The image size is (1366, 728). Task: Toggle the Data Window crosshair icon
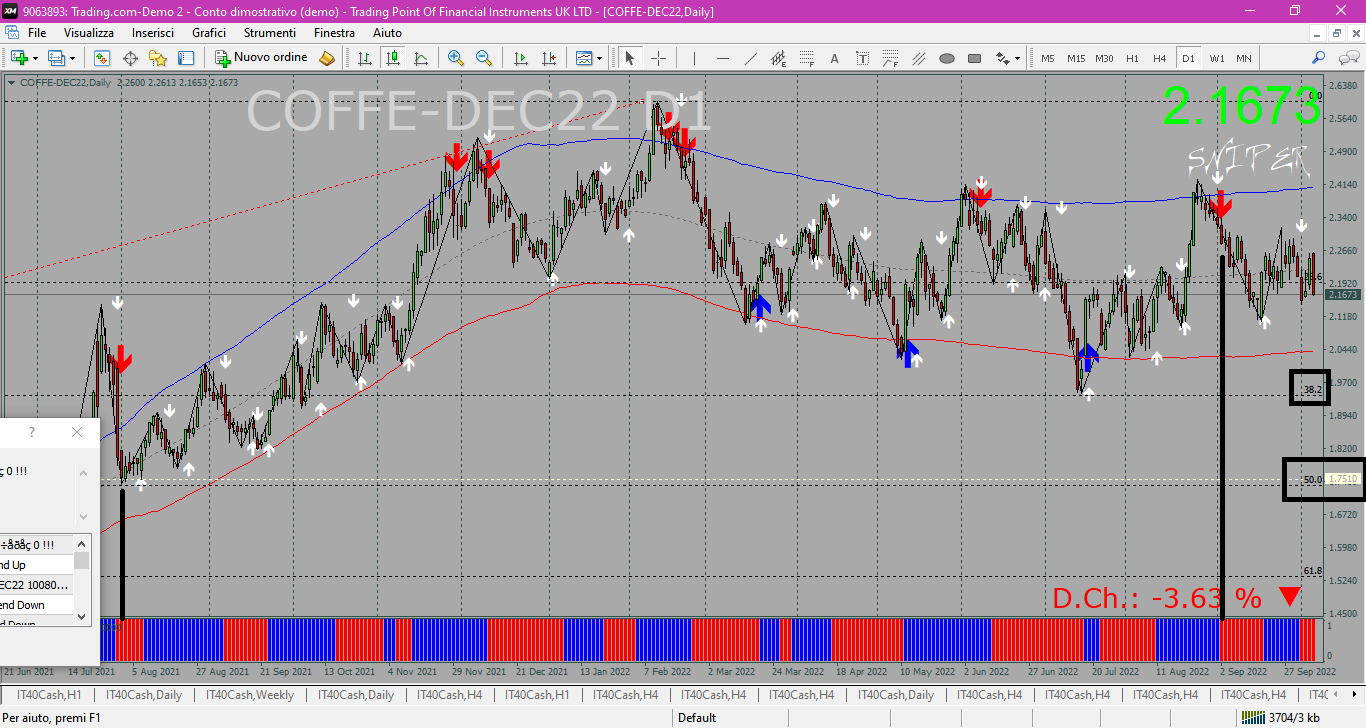pyautogui.click(x=130, y=58)
